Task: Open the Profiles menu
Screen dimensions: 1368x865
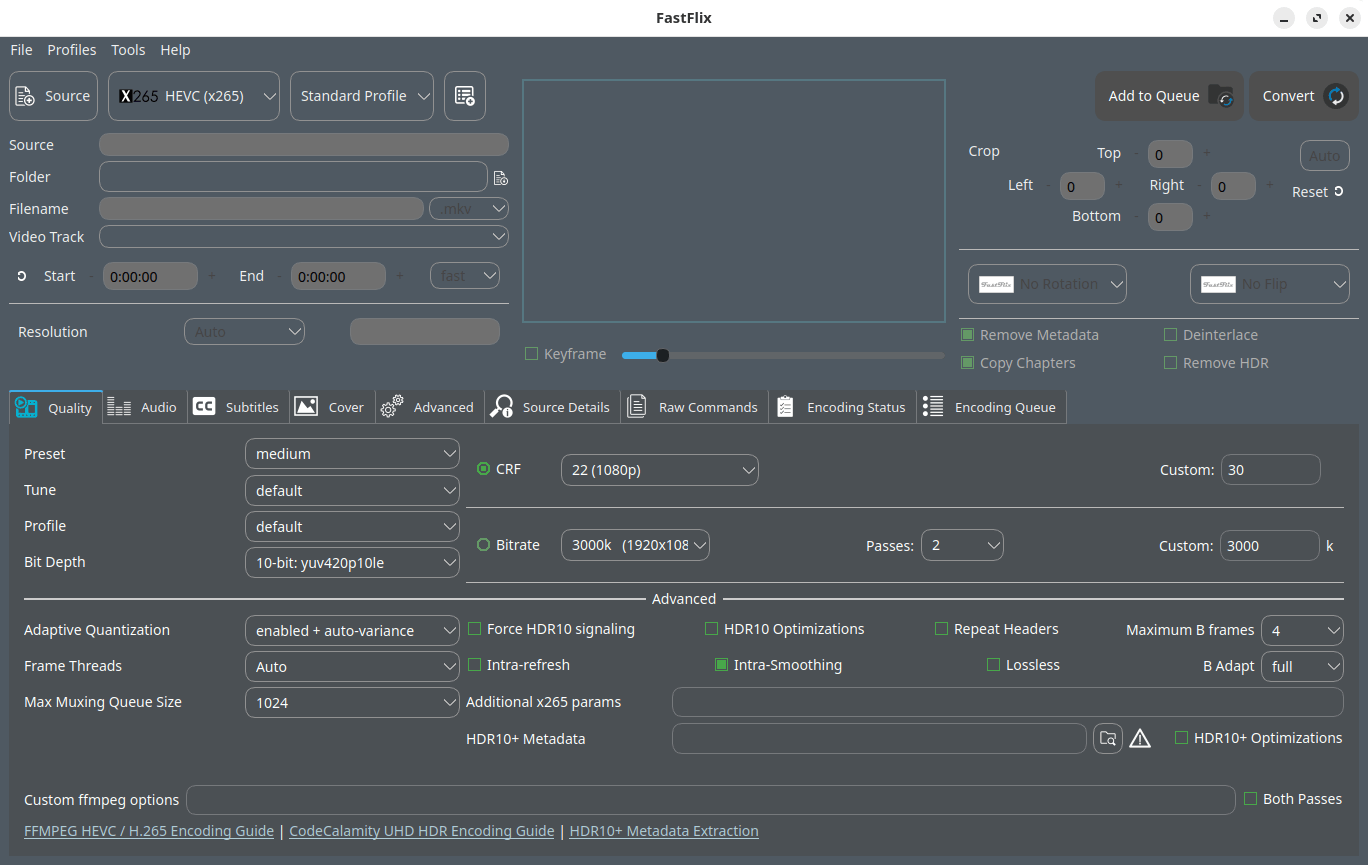Action: pos(72,50)
